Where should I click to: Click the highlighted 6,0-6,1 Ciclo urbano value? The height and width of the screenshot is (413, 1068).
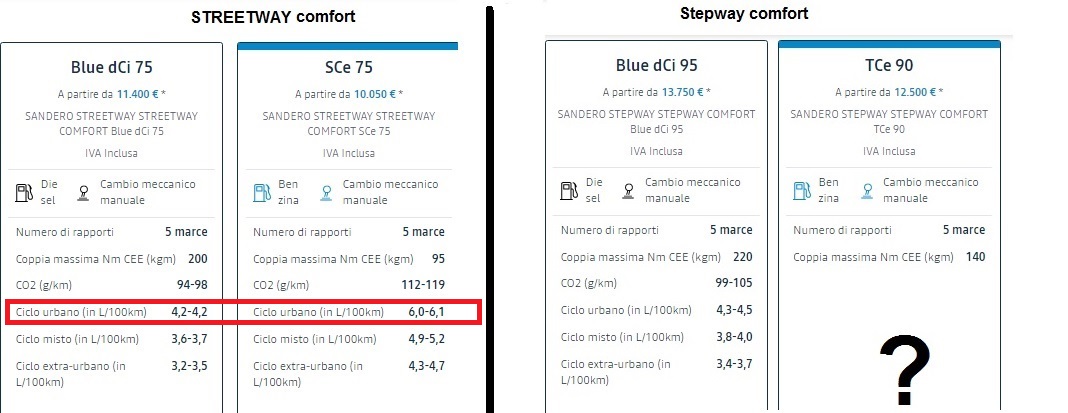[x=426, y=312]
